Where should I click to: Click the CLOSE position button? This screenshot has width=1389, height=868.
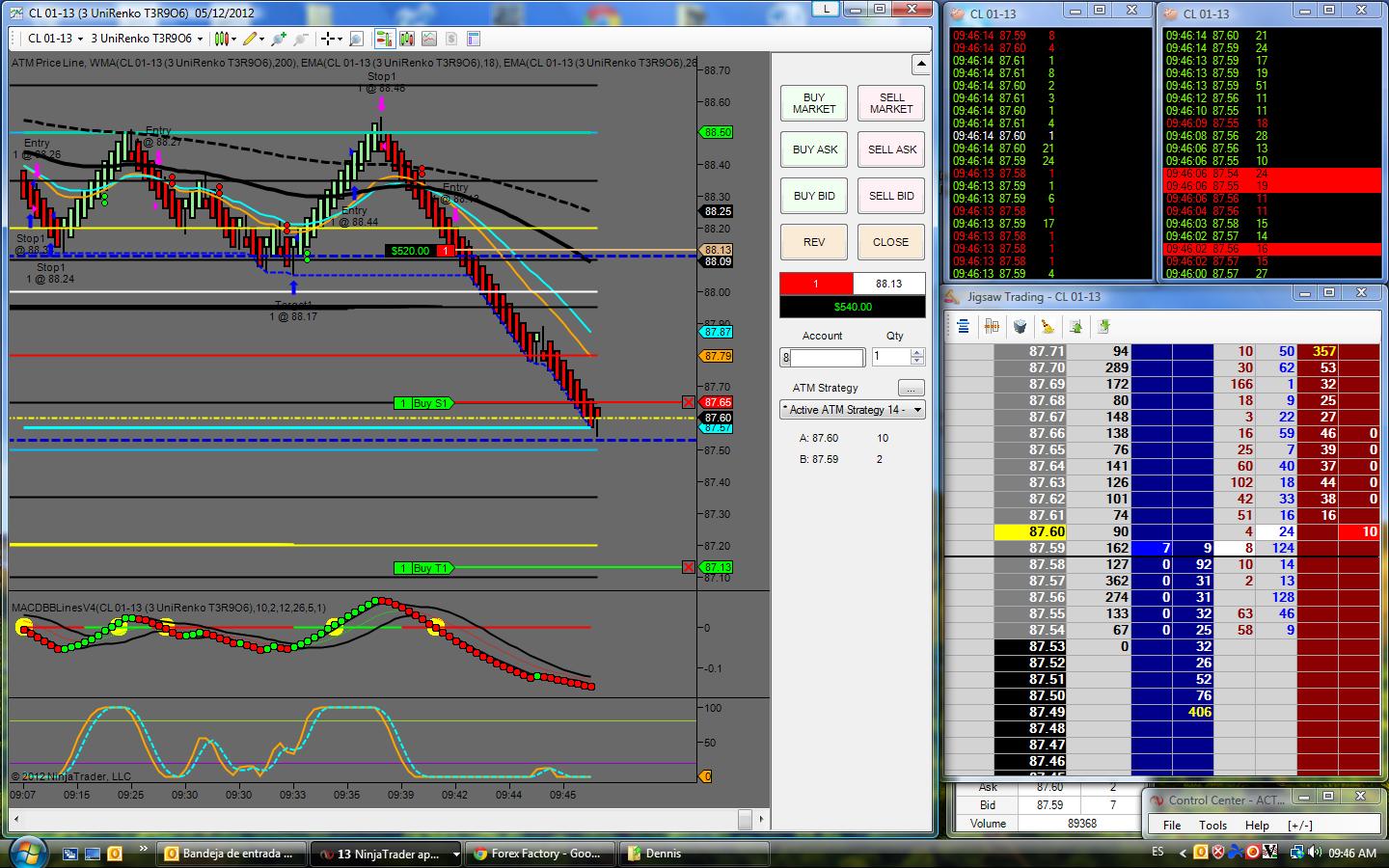[x=891, y=242]
